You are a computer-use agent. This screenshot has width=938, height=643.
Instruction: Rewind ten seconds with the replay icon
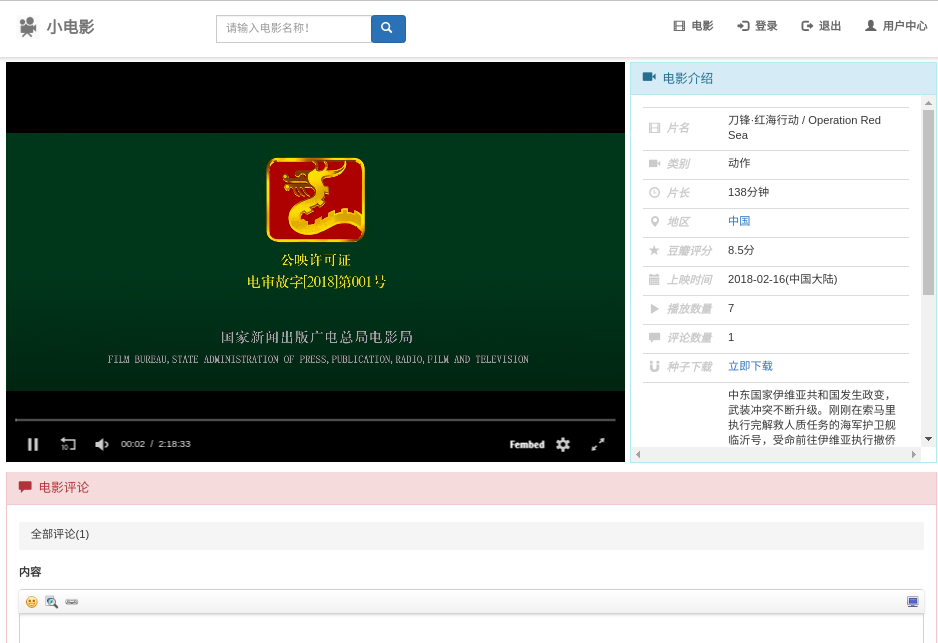tap(68, 444)
